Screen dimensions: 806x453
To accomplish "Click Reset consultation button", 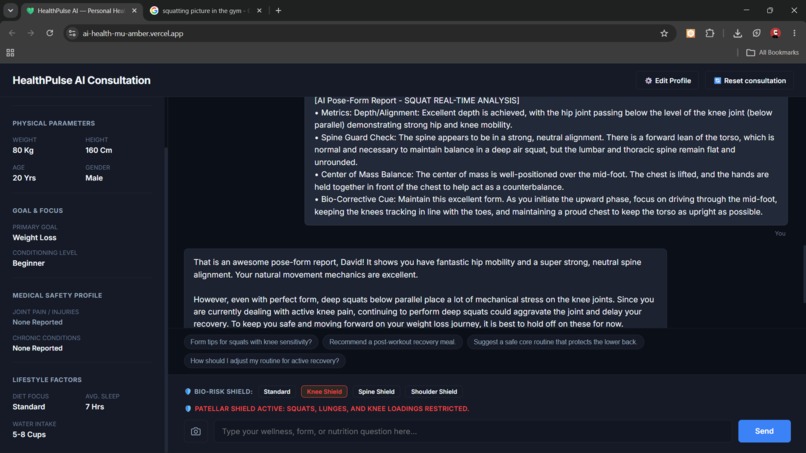I will pyautogui.click(x=749, y=81).
